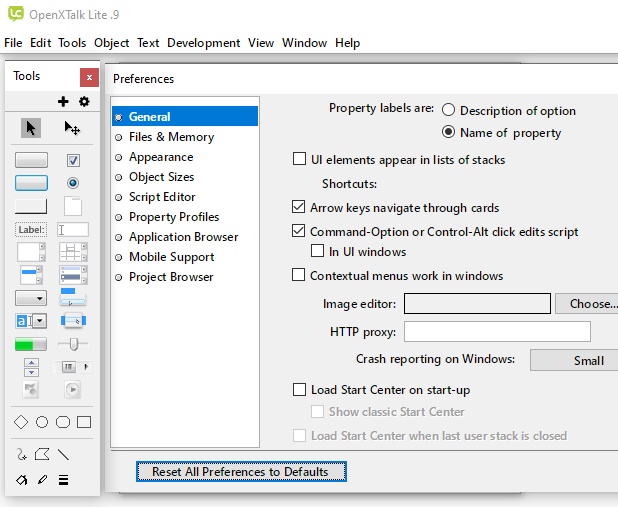Check Show classic Start Center
The height and width of the screenshot is (507, 618).
pyautogui.click(x=317, y=412)
